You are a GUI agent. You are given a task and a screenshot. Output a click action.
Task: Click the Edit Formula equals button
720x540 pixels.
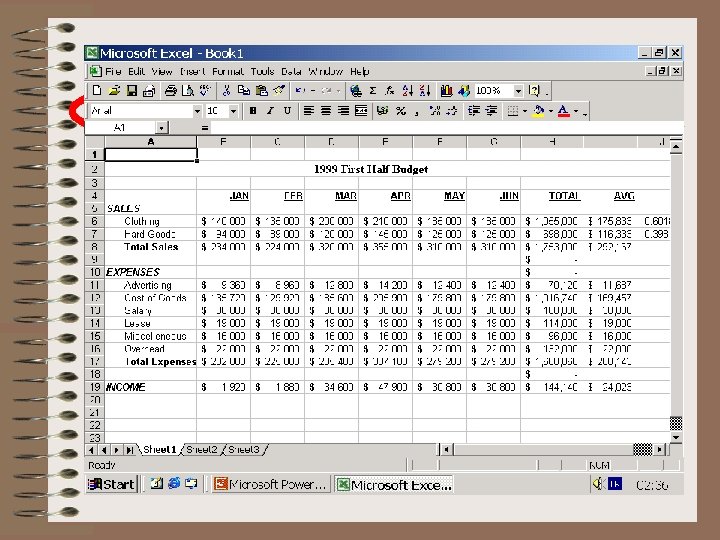(x=205, y=128)
